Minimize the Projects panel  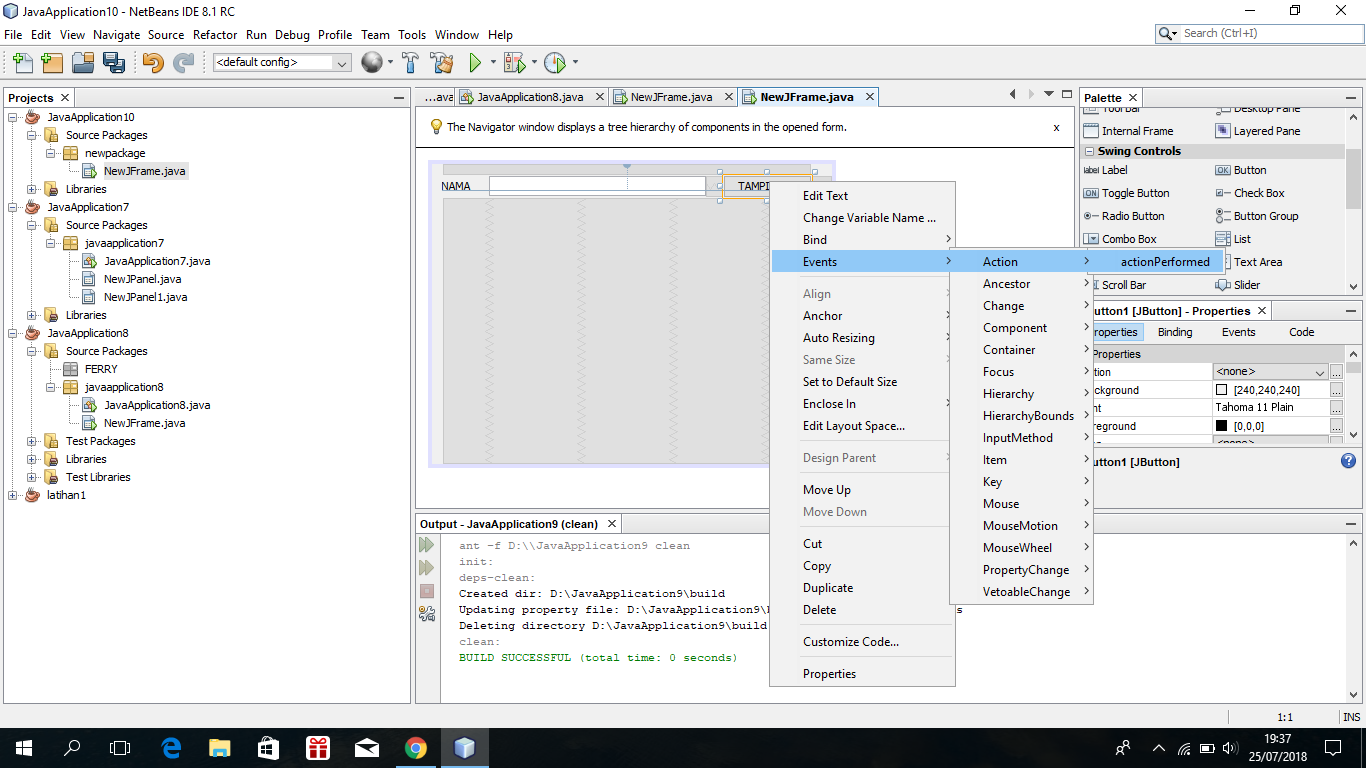point(398,97)
